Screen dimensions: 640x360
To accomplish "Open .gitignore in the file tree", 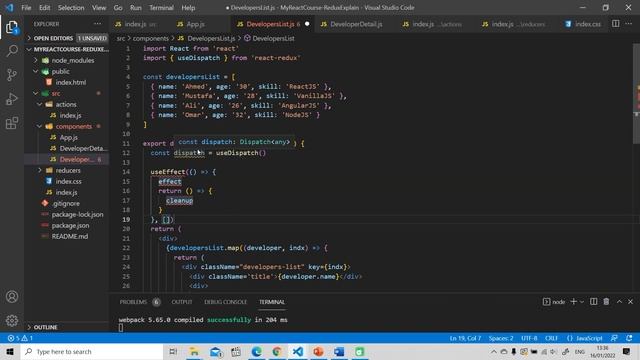I will coord(66,203).
